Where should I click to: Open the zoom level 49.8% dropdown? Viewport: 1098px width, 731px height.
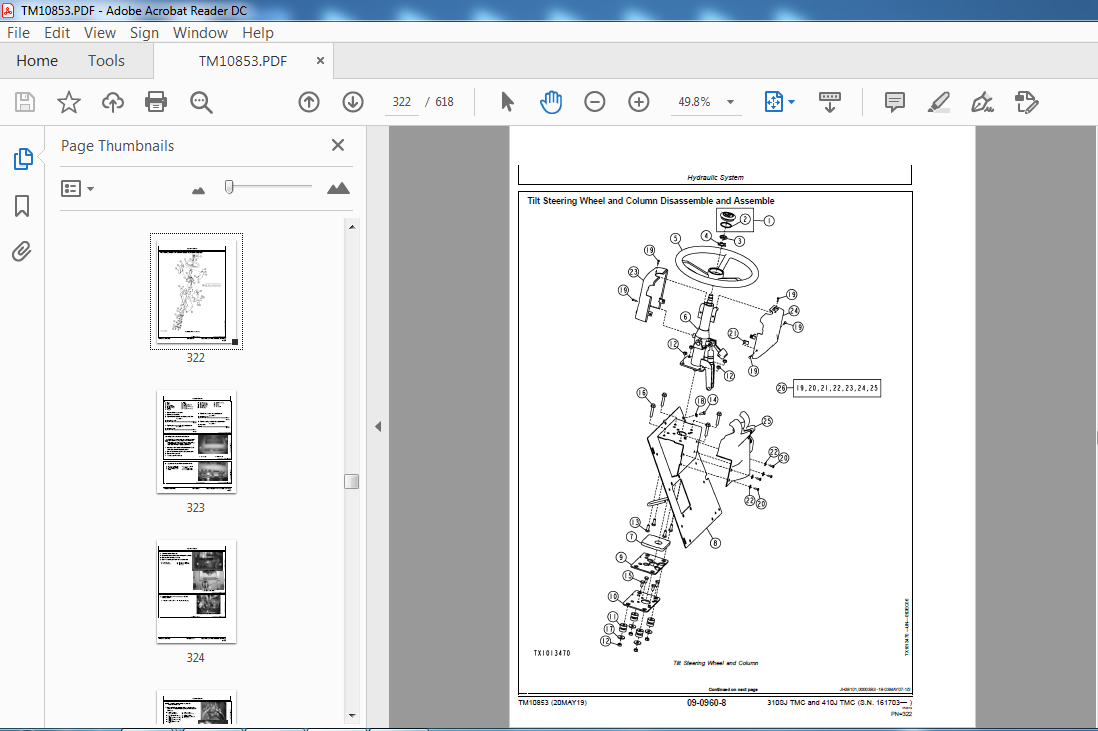coord(730,102)
